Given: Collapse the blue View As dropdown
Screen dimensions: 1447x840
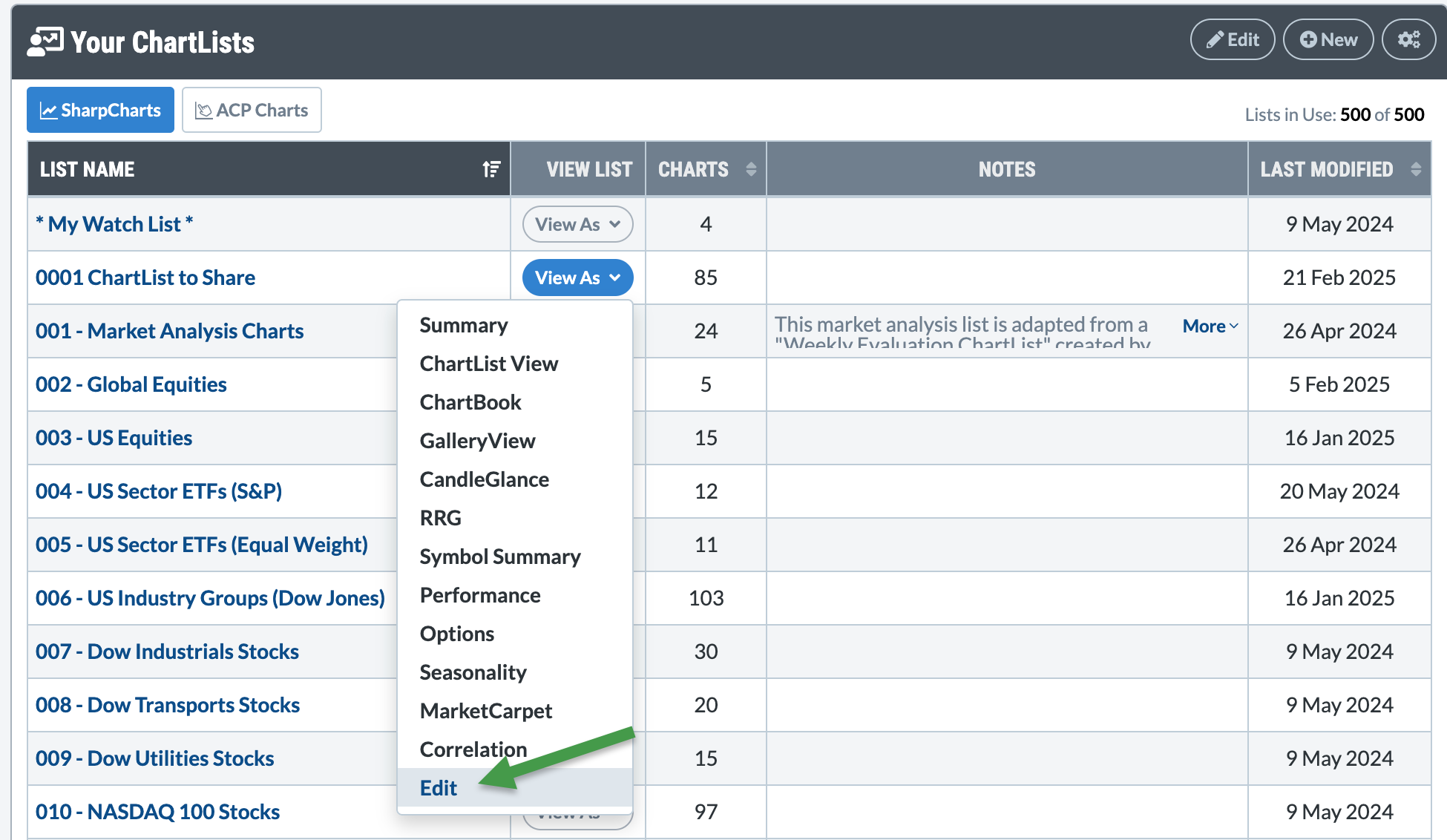Looking at the screenshot, I should 577,278.
